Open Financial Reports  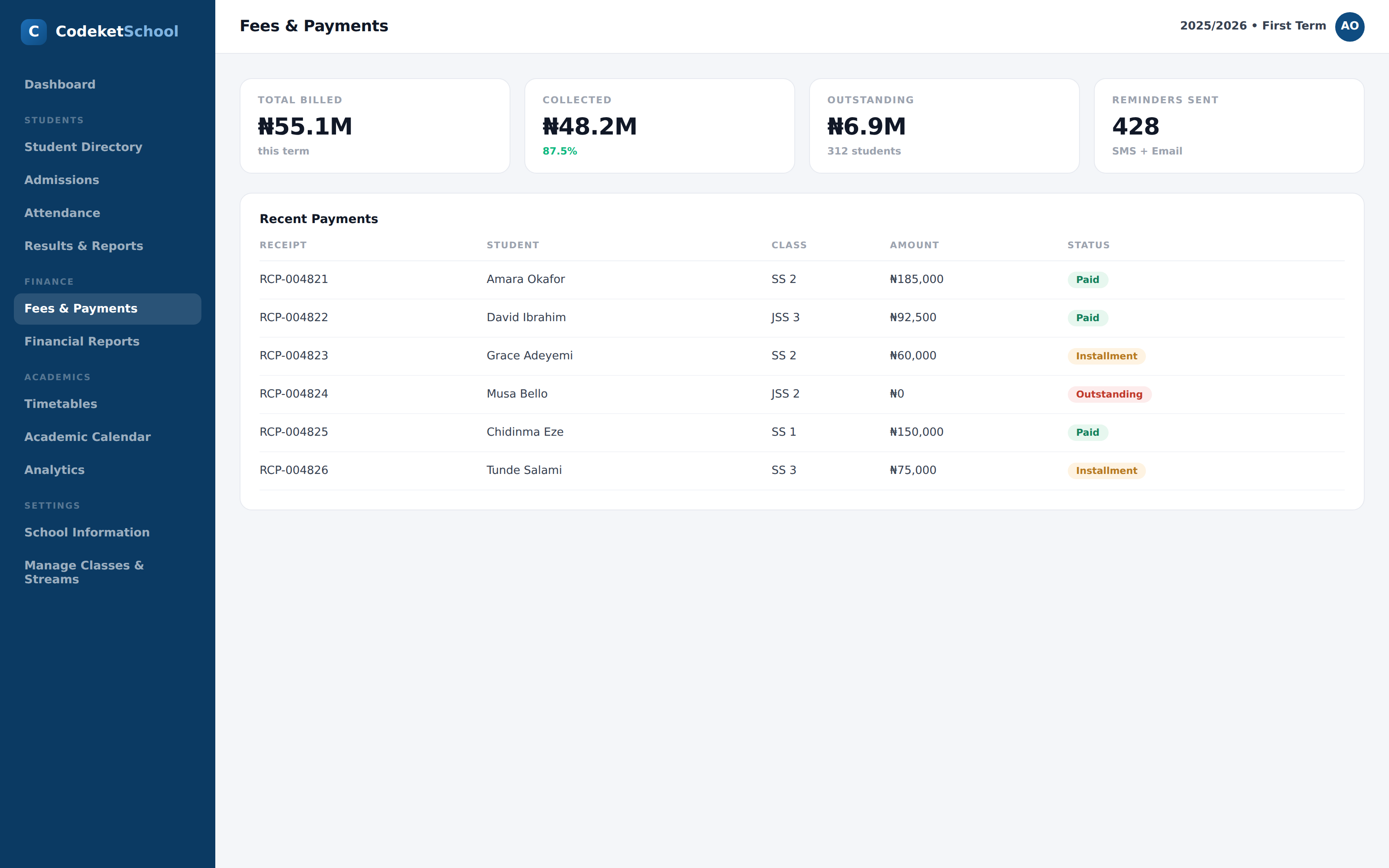click(x=107, y=342)
